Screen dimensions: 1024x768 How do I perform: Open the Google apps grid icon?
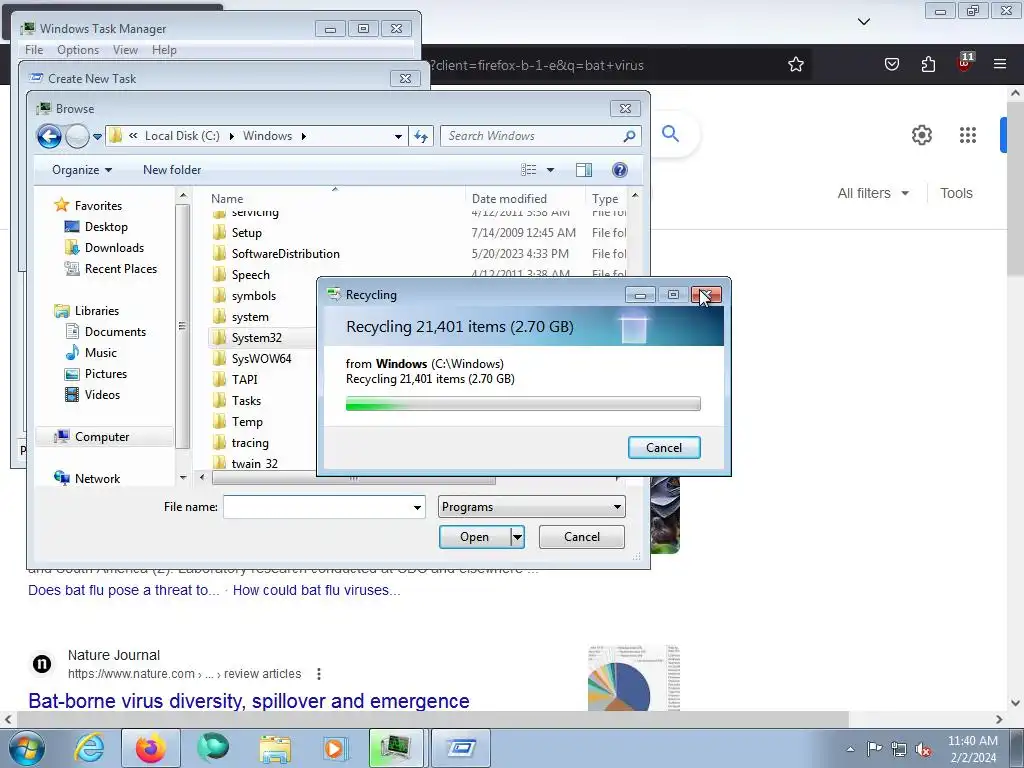click(968, 135)
